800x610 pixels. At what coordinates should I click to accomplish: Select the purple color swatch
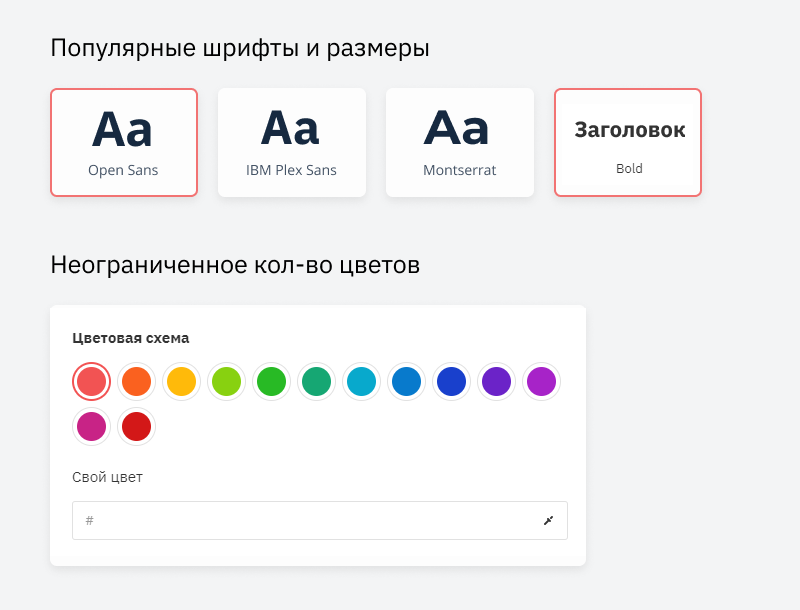click(x=541, y=381)
